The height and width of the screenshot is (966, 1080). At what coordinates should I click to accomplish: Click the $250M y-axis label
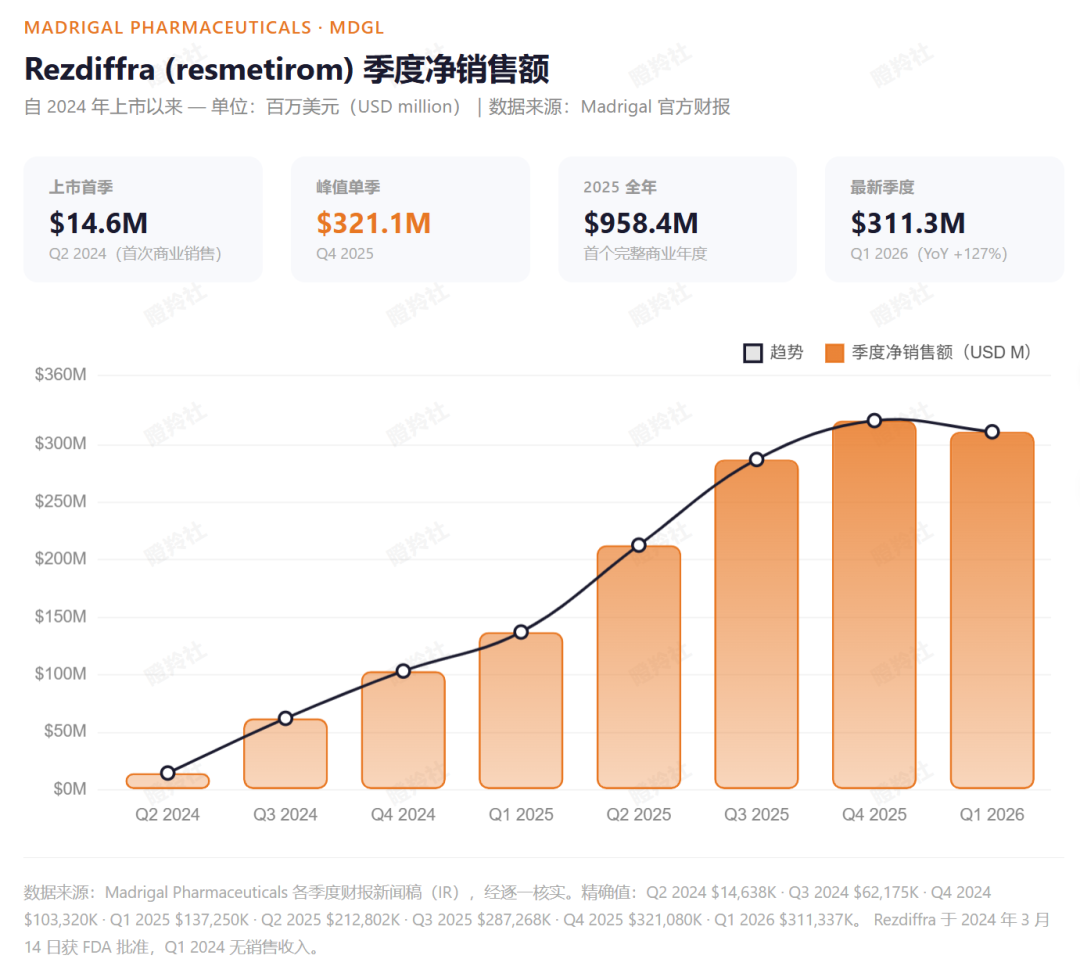61,502
